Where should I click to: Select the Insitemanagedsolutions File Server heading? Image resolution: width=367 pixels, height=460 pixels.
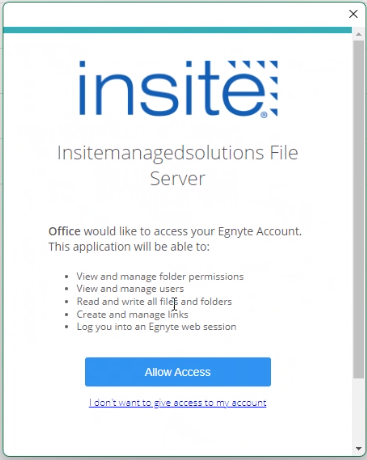[178, 165]
